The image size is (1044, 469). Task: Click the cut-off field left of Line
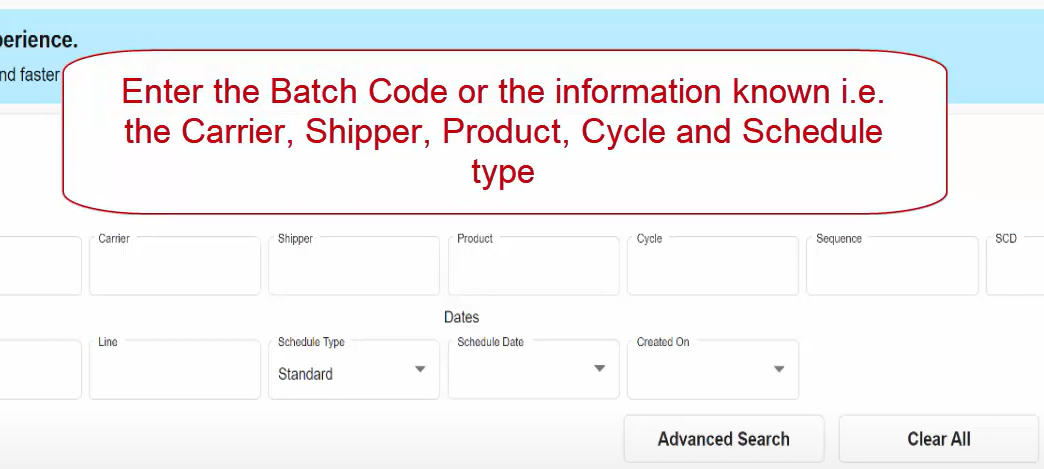click(x=40, y=370)
